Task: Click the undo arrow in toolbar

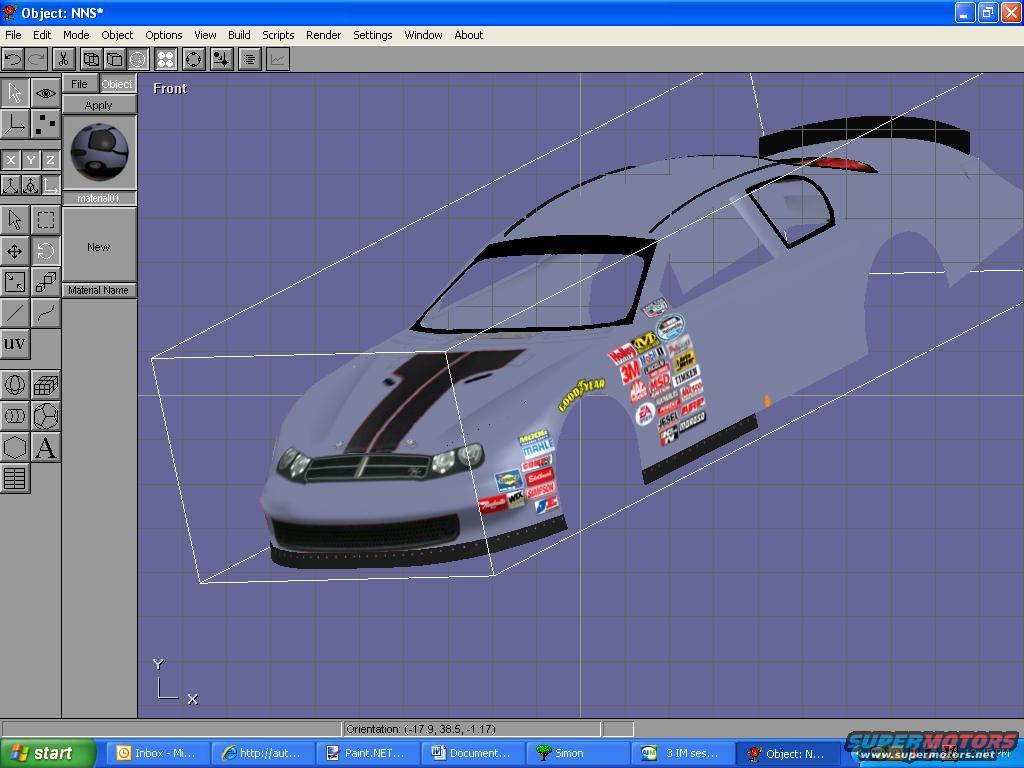Action: pyautogui.click(x=13, y=59)
